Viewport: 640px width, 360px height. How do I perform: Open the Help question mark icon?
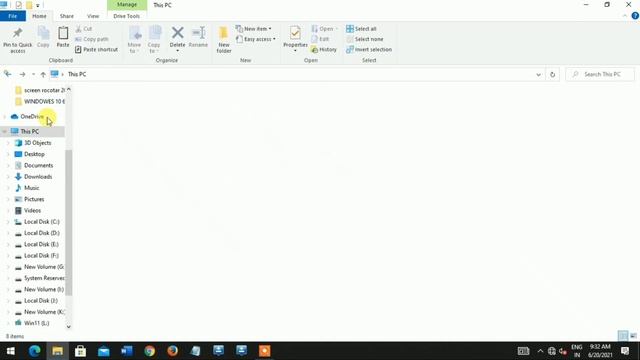coord(635,16)
